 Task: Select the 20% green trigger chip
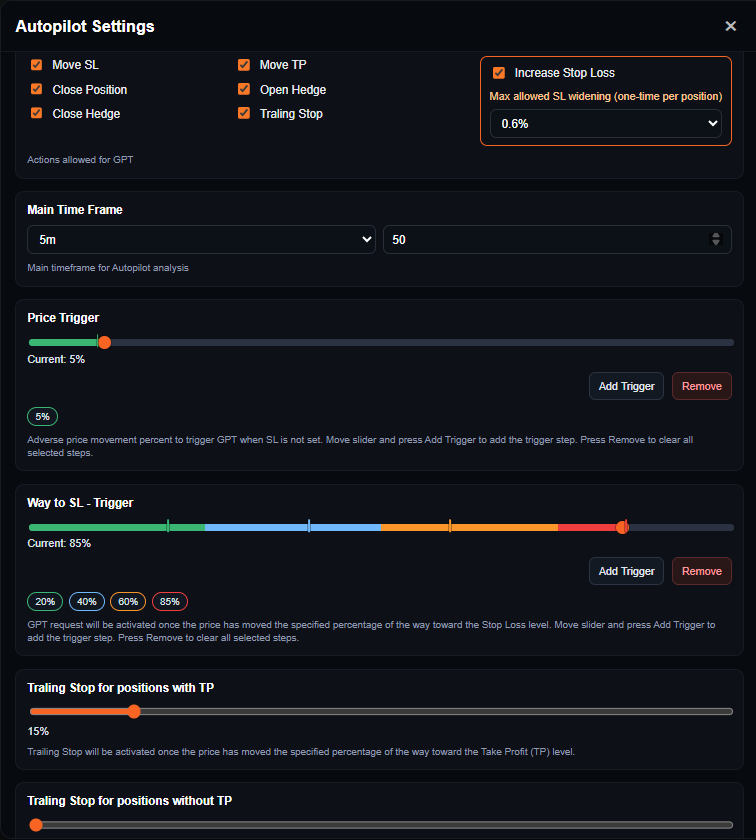point(45,602)
